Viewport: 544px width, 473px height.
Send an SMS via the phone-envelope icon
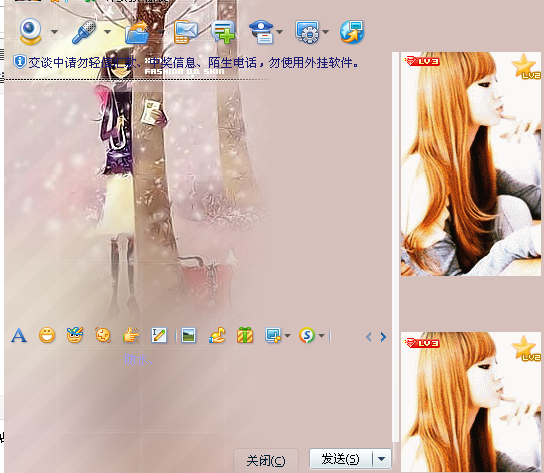186,32
